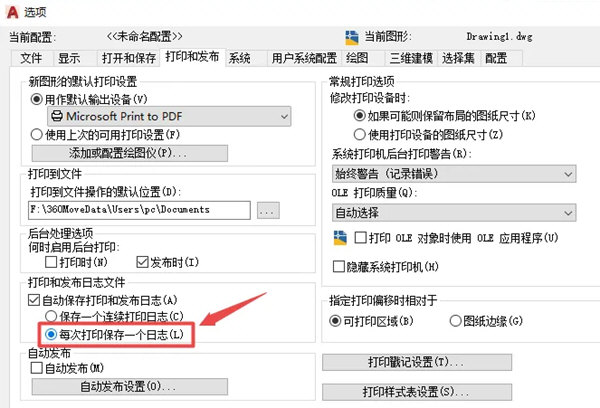Switch to the 文件 tab

tap(31, 58)
